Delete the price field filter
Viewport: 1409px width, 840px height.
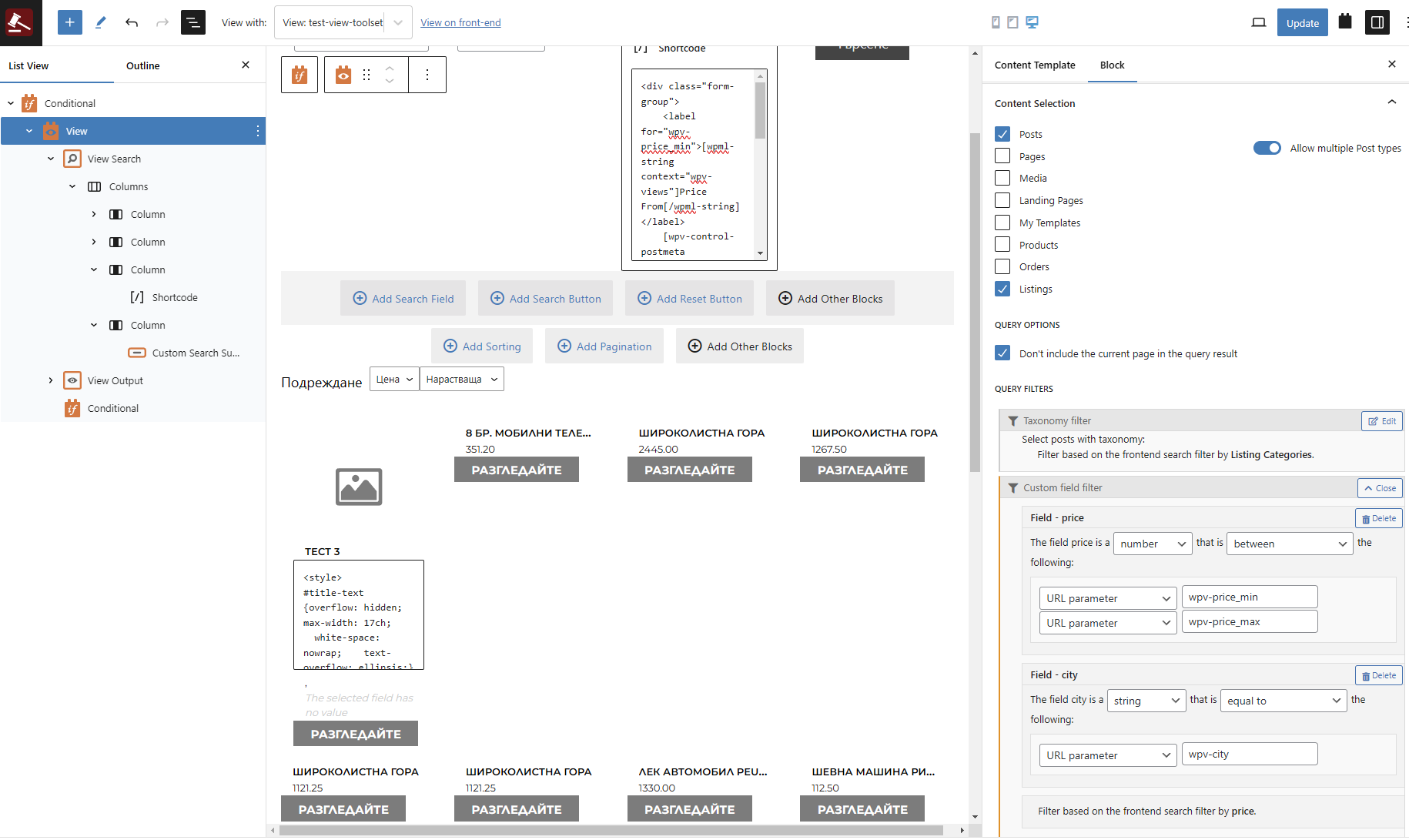pos(1379,518)
